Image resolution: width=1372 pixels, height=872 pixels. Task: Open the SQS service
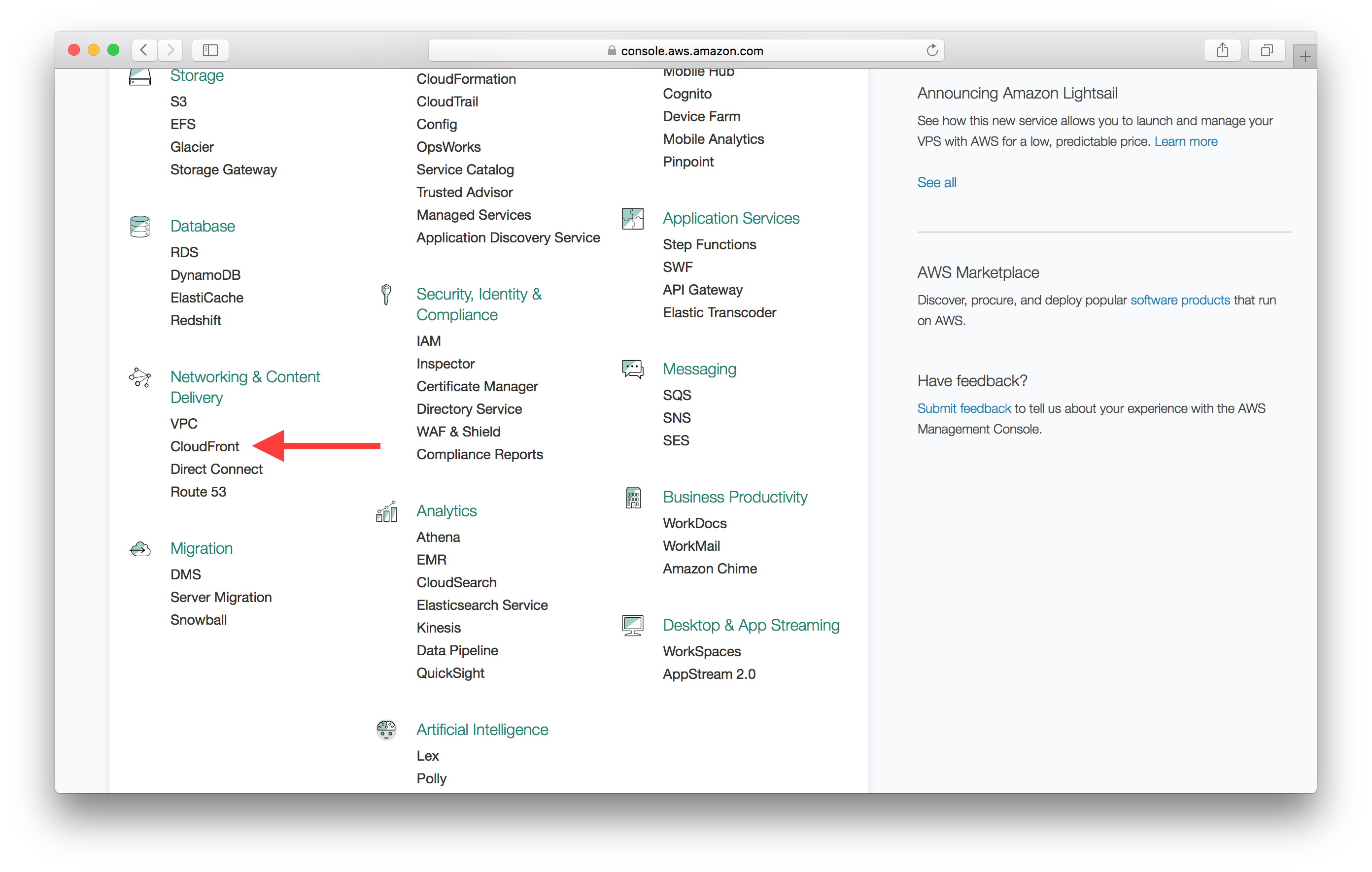pyautogui.click(x=677, y=395)
